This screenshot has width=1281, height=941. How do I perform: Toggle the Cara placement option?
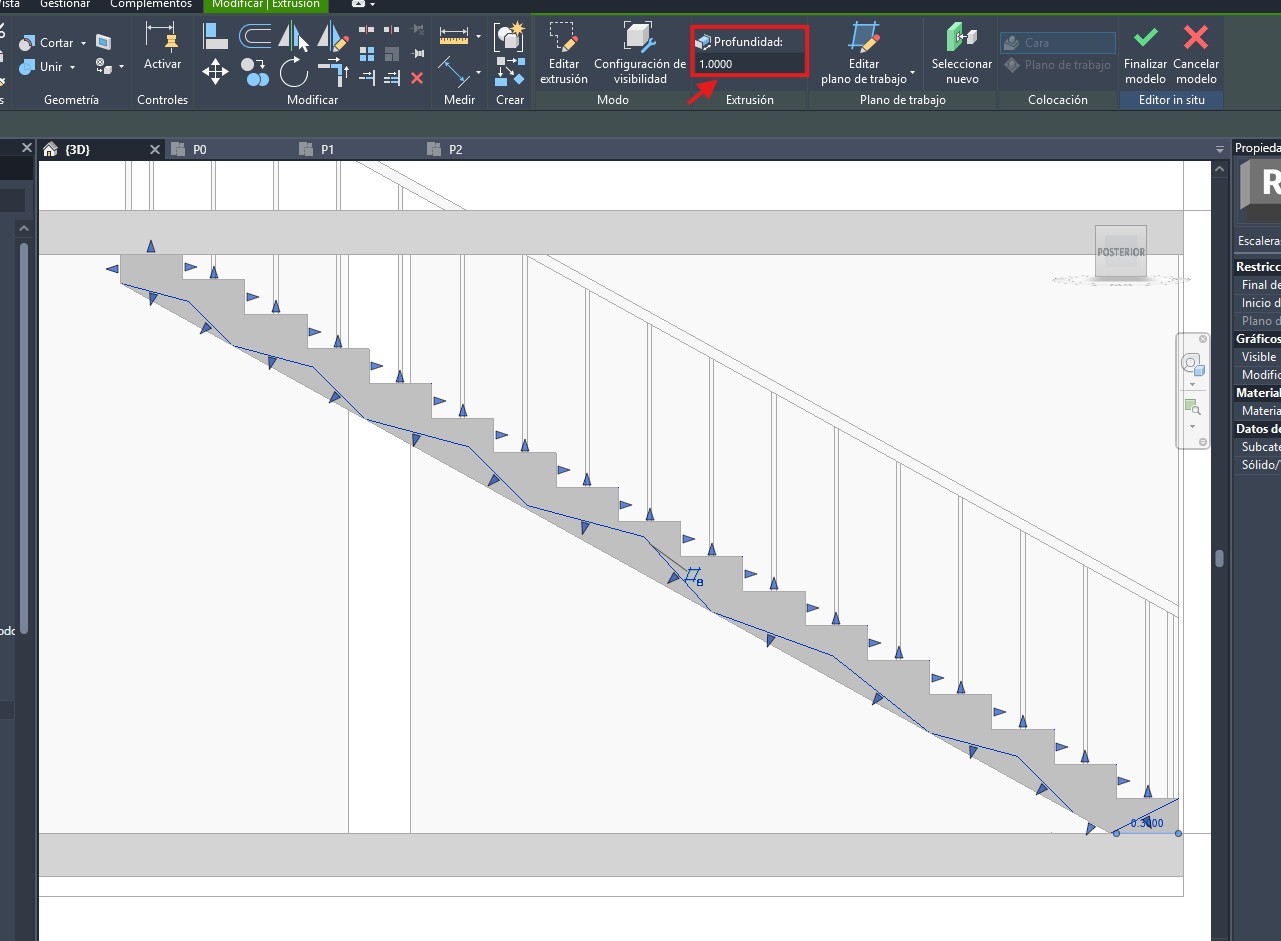1057,43
